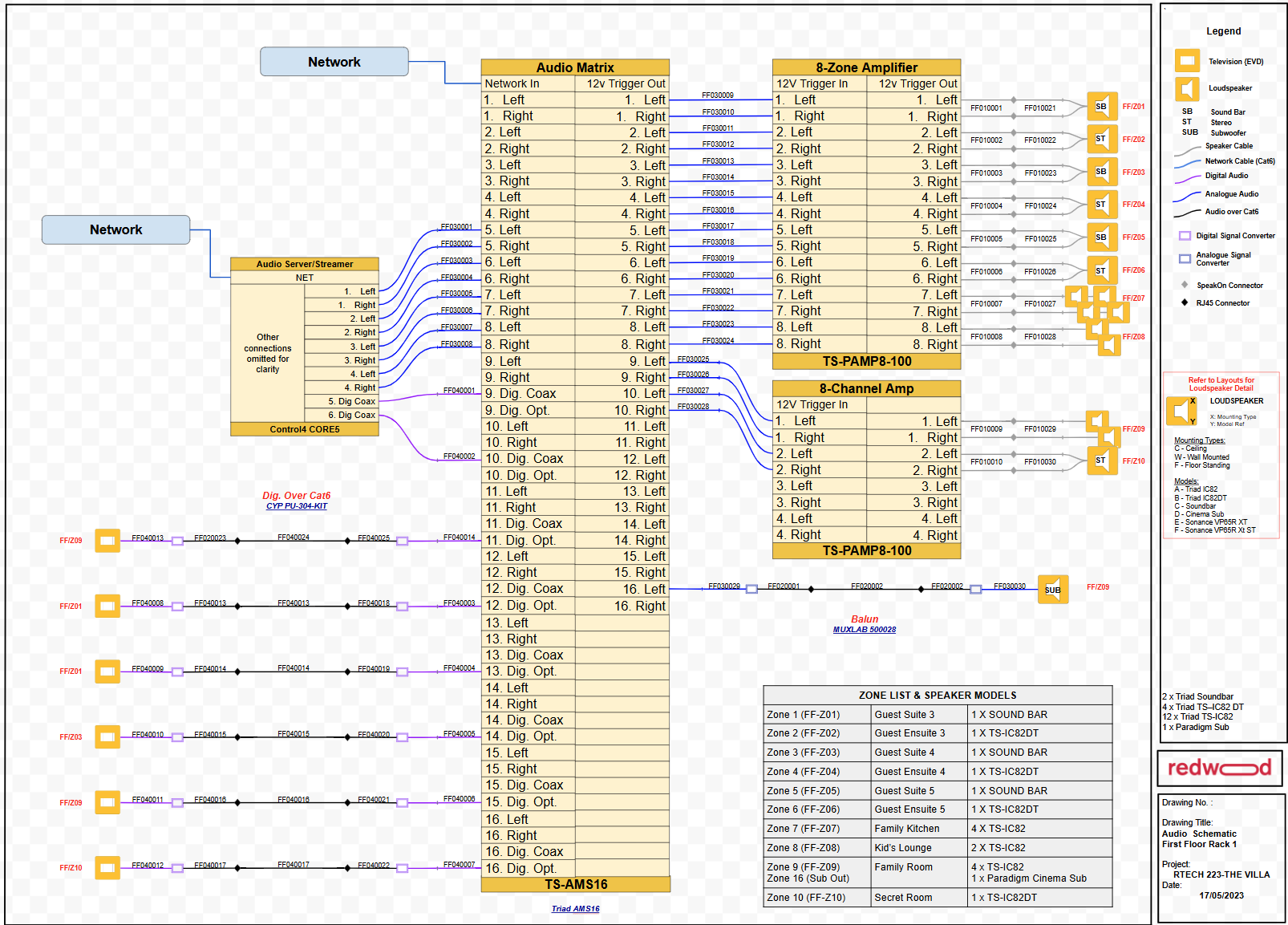Viewport: 1288px width, 925px height.
Task: Follow the Triad AMS16 link
Action: coord(575,909)
